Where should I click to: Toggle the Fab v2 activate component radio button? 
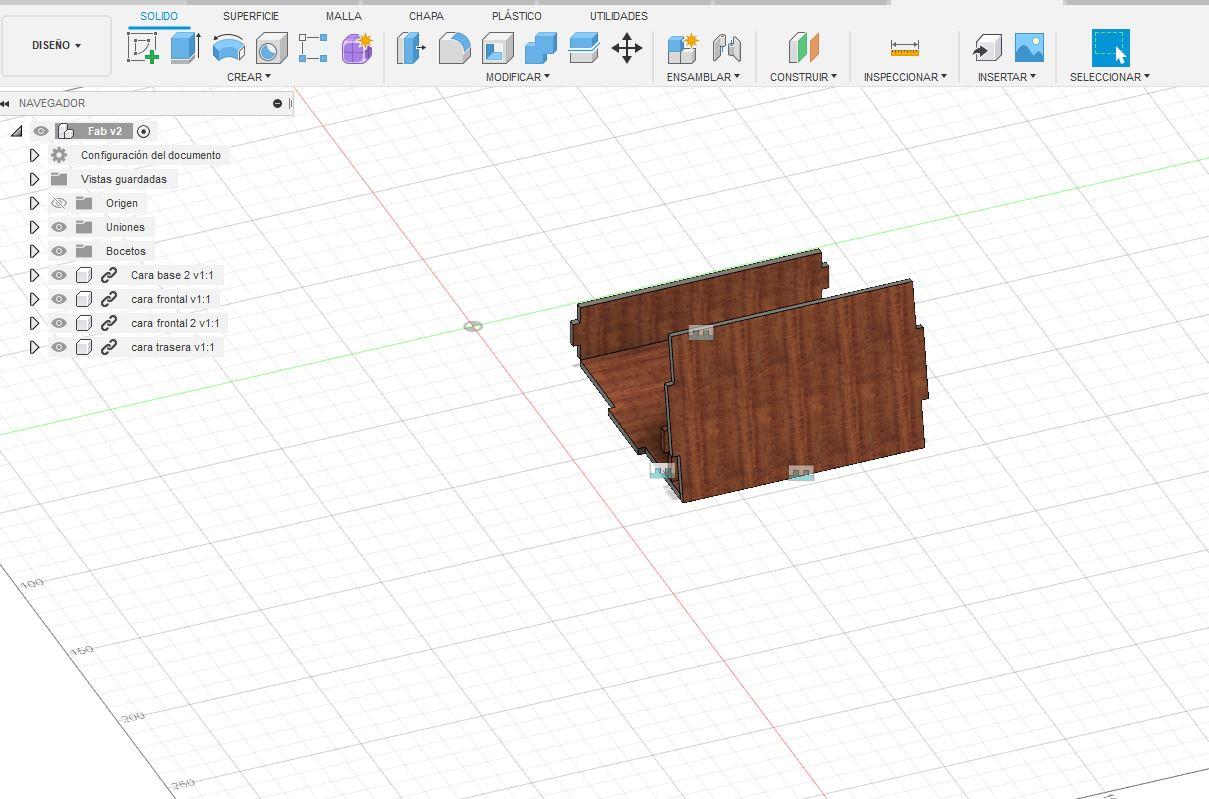click(144, 131)
